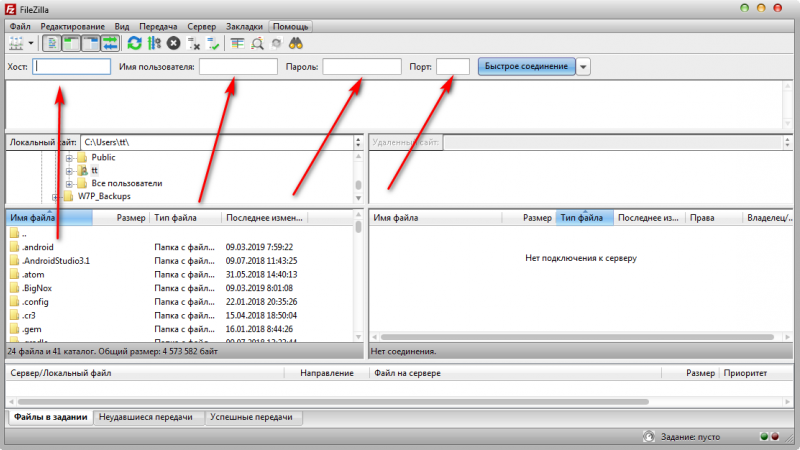Click remote Тип файла column header
The width and height of the screenshot is (800, 450).
(x=585, y=218)
